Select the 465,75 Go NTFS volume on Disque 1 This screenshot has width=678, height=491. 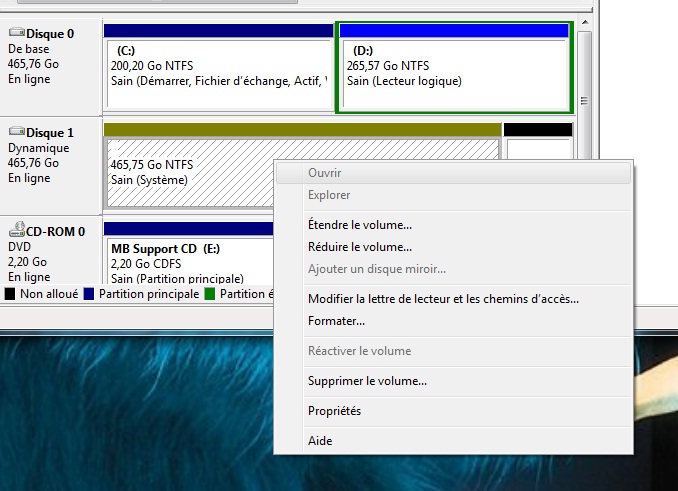pyautogui.click(x=190, y=172)
